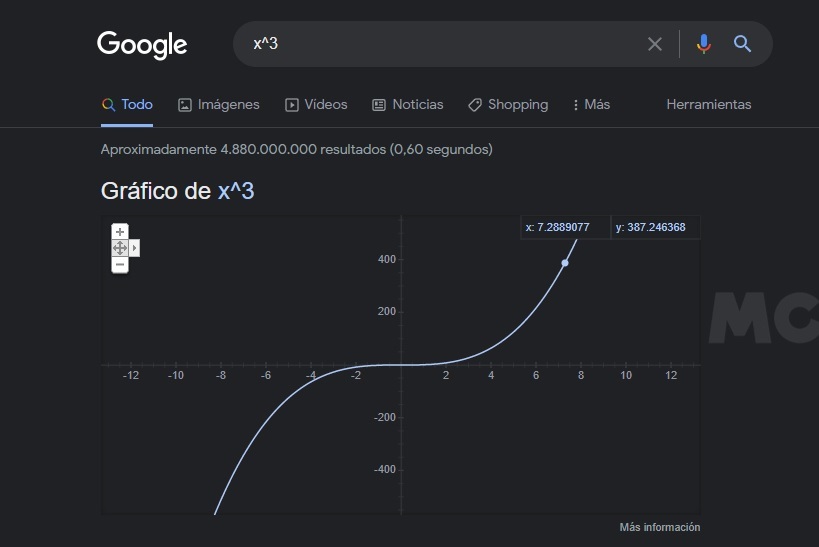Open the Herramientas options
This screenshot has width=819, height=547.
click(x=708, y=105)
